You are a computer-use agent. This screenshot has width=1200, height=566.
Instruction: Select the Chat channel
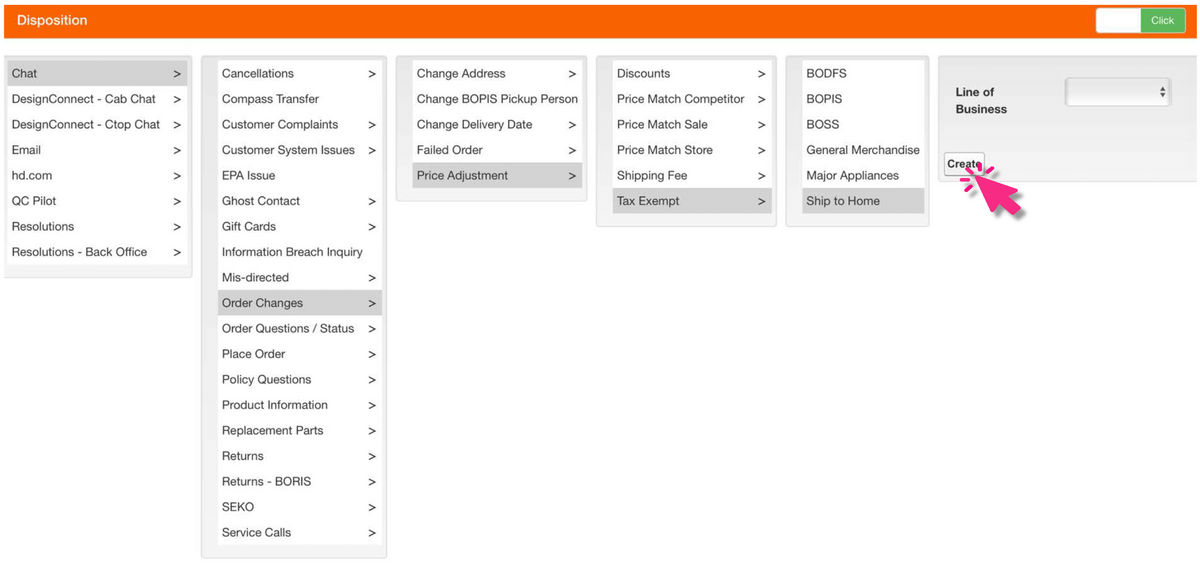tap(96, 74)
